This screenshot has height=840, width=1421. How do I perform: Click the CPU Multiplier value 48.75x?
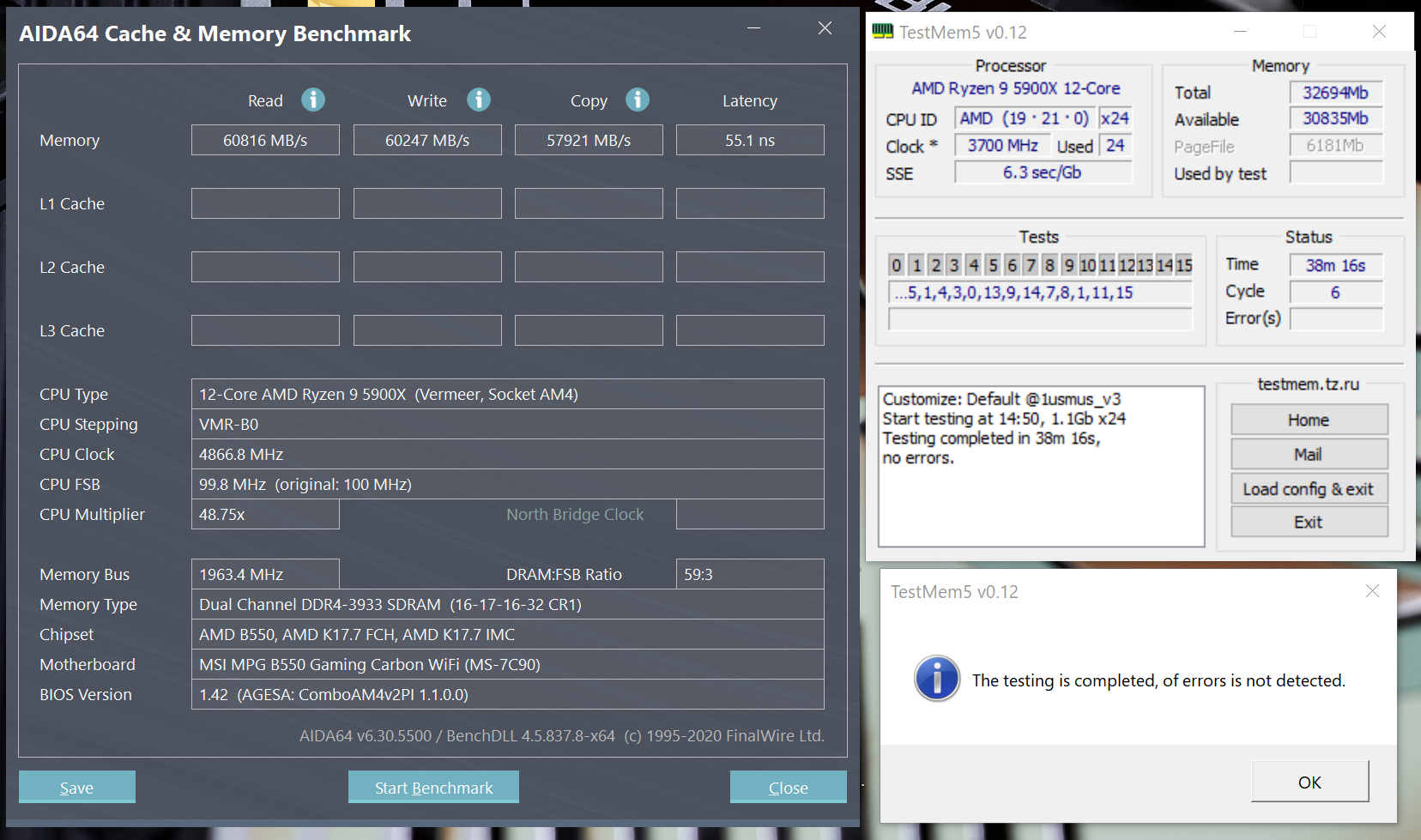(265, 514)
